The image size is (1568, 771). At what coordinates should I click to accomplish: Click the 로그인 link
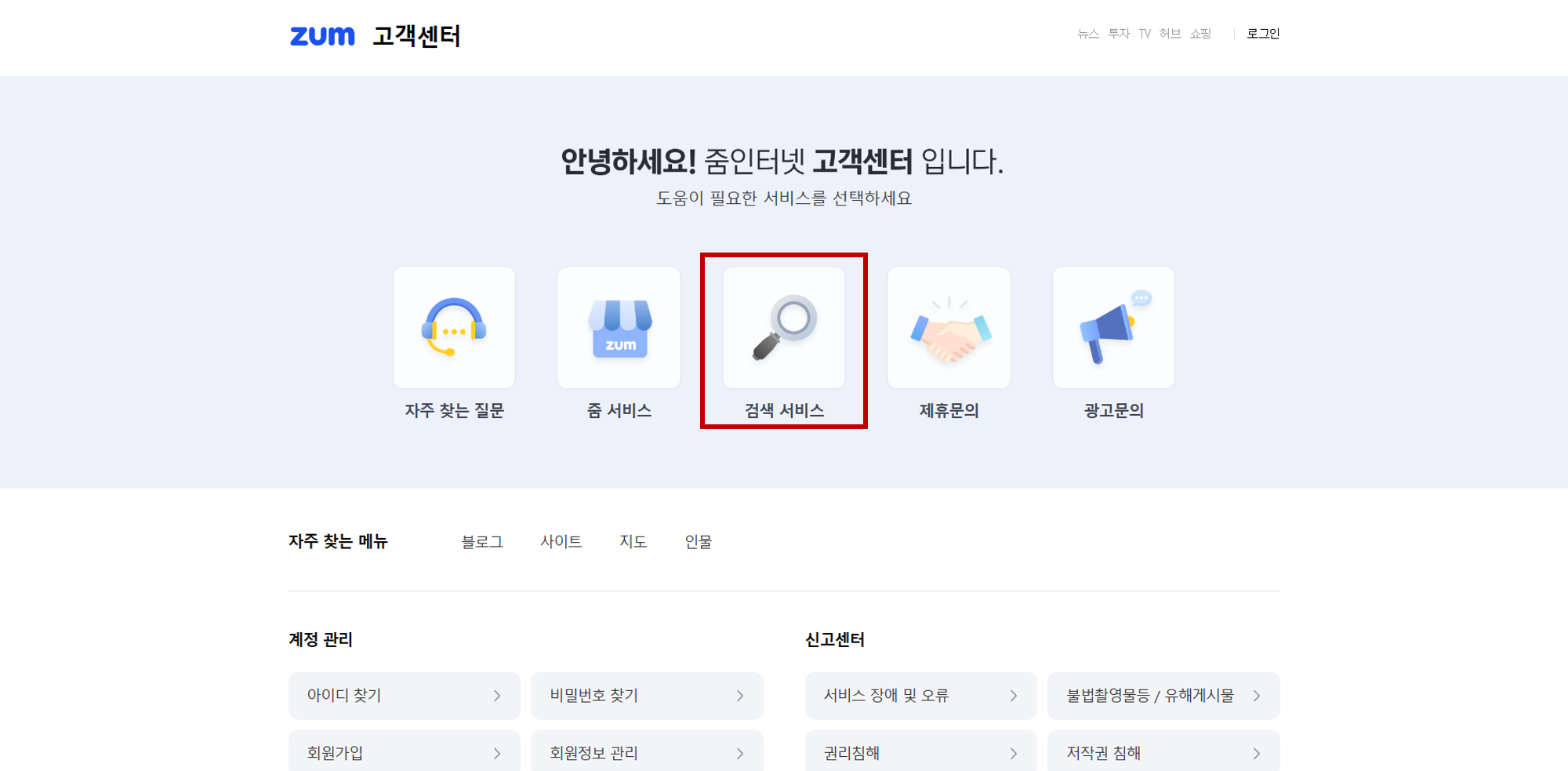coord(1263,34)
